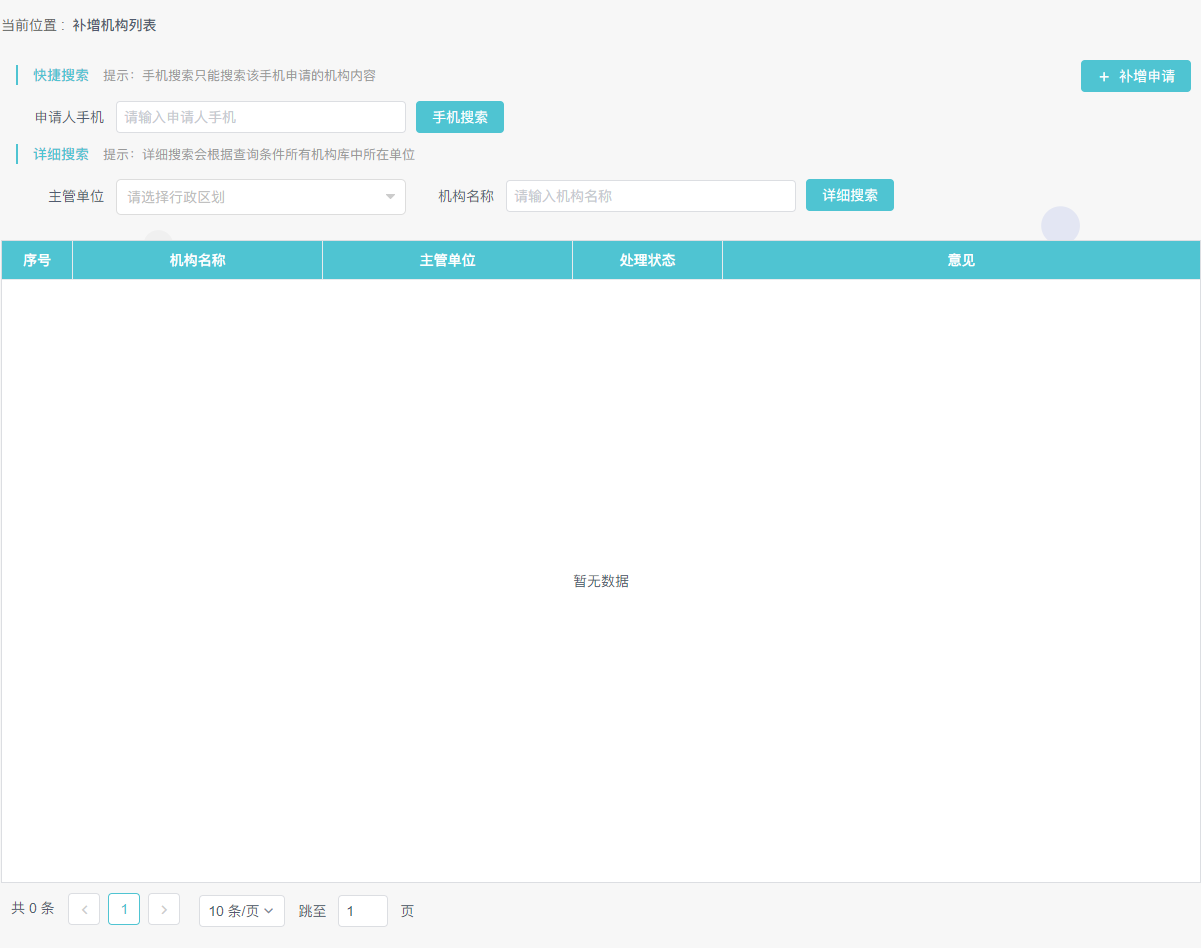Viewport: 1201px width, 948px height.
Task: Click the 处理状态 column header
Action: (x=647, y=260)
